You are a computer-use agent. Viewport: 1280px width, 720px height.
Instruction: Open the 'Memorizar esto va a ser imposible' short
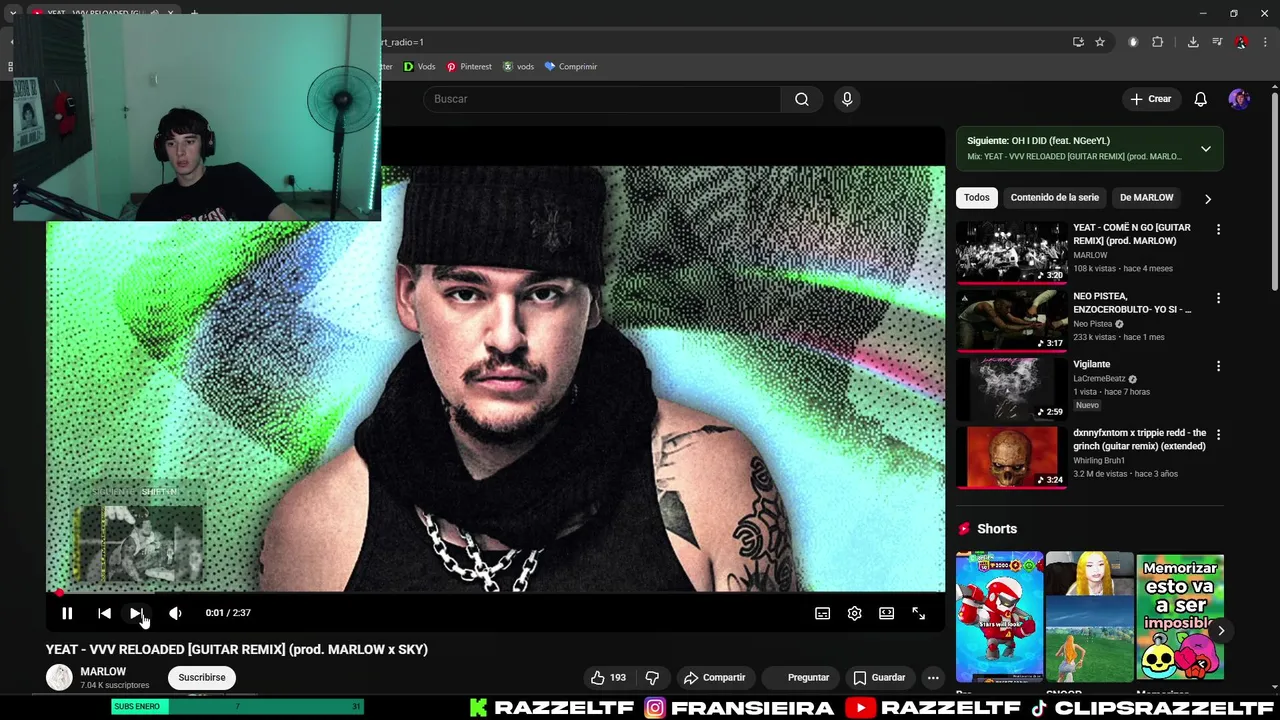click(1180, 616)
